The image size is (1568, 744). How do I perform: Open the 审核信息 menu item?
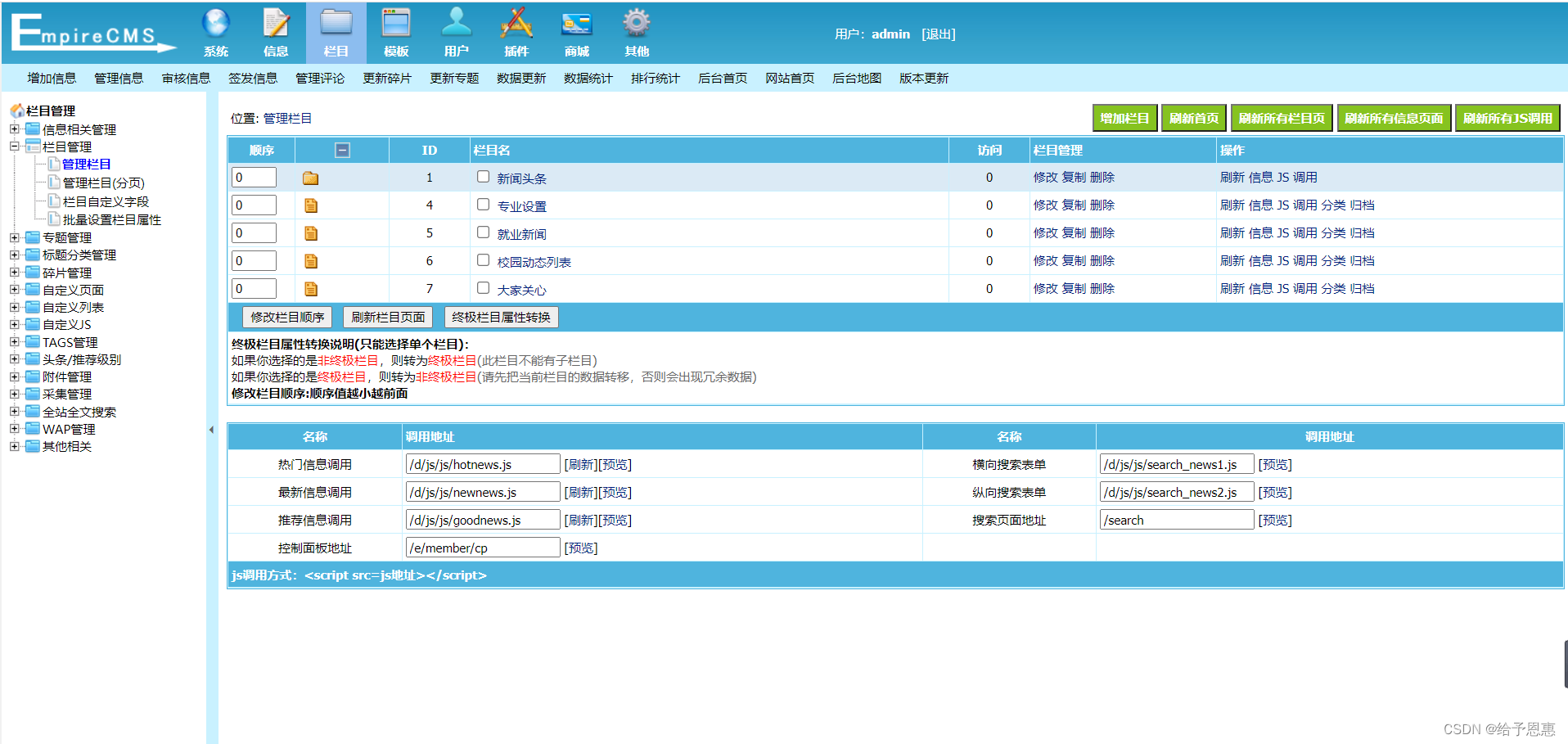pyautogui.click(x=186, y=78)
